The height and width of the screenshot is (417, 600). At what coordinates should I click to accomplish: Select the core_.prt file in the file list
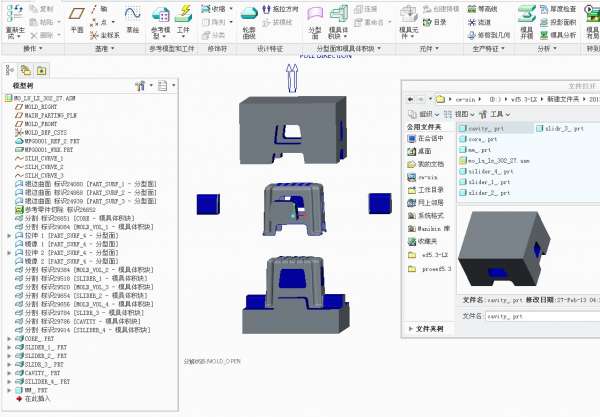coord(478,139)
